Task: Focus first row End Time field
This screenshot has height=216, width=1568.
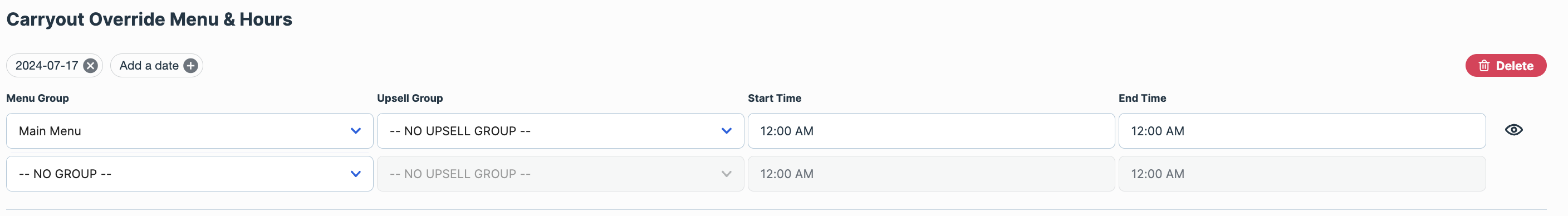Action: pos(1302,131)
